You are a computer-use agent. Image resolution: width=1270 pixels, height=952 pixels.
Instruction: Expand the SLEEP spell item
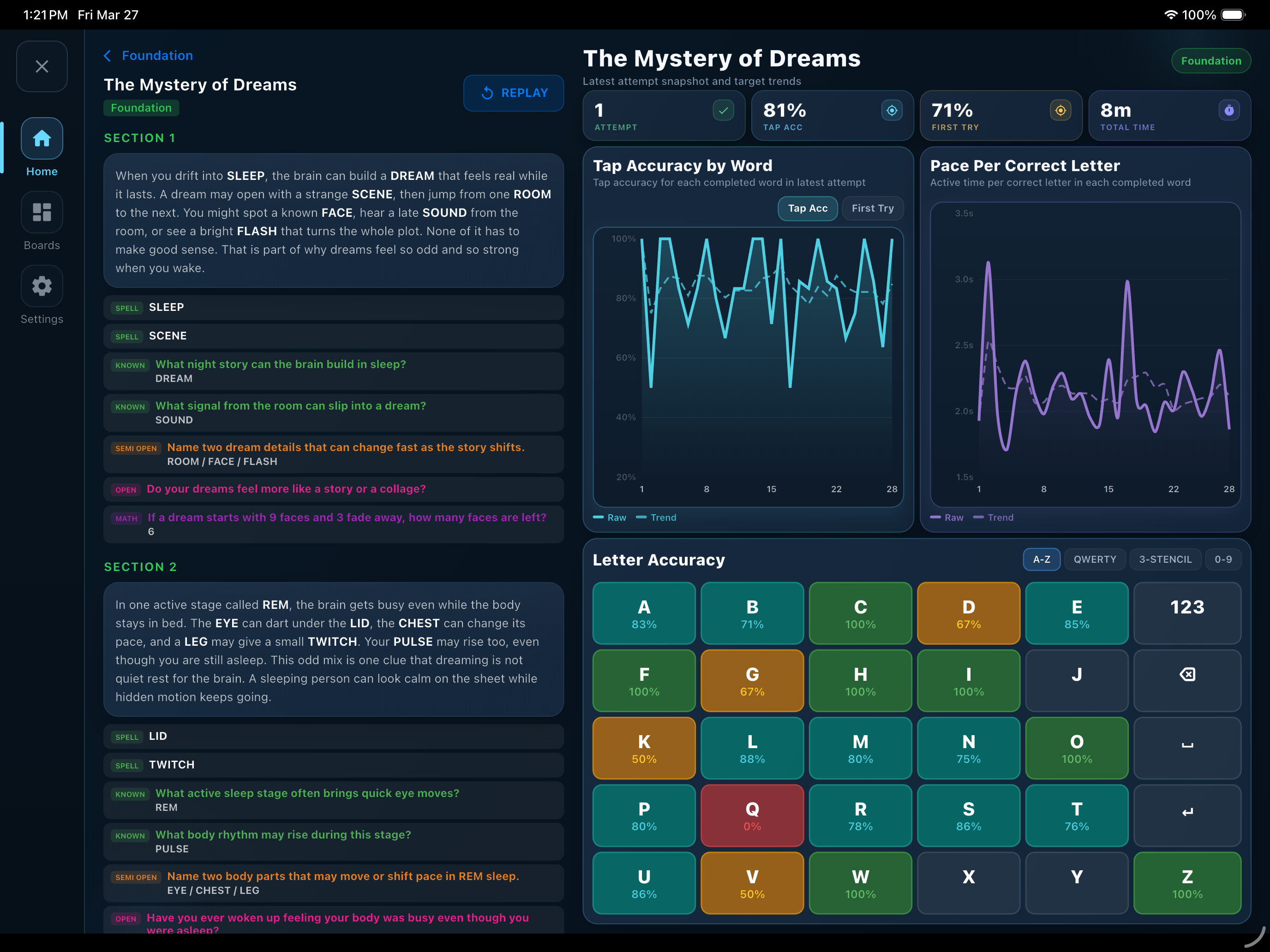pos(333,308)
